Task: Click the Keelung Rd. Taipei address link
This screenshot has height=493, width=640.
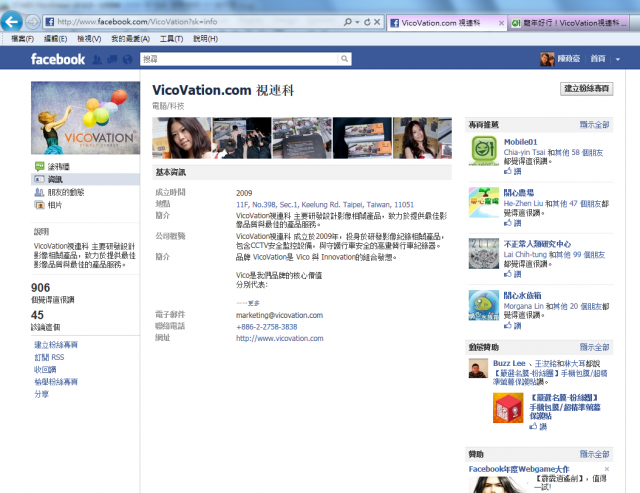Action: point(325,204)
